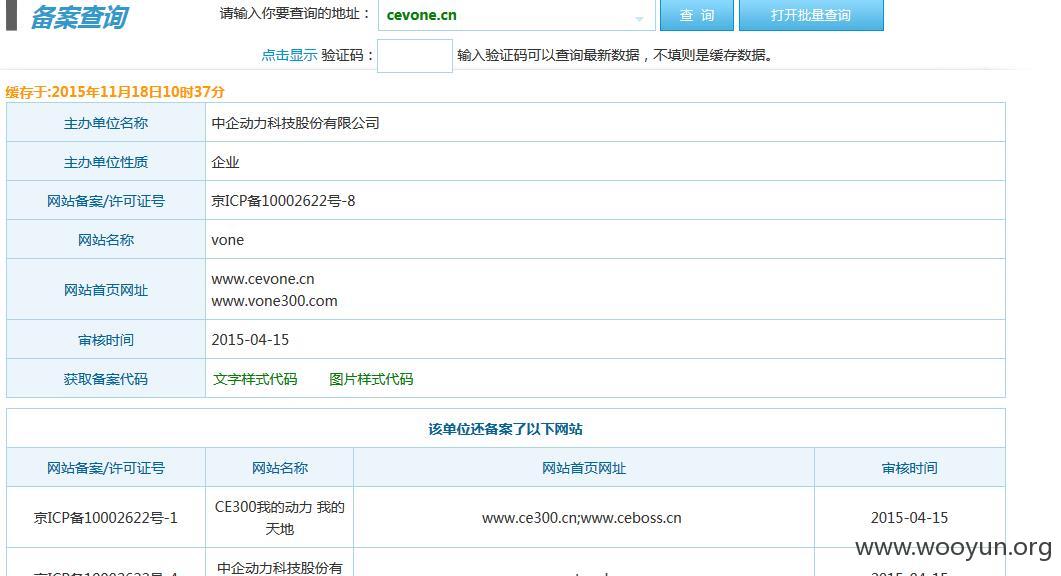
Task: Click the 缓存于 cache timestamp text
Action: pos(115,92)
